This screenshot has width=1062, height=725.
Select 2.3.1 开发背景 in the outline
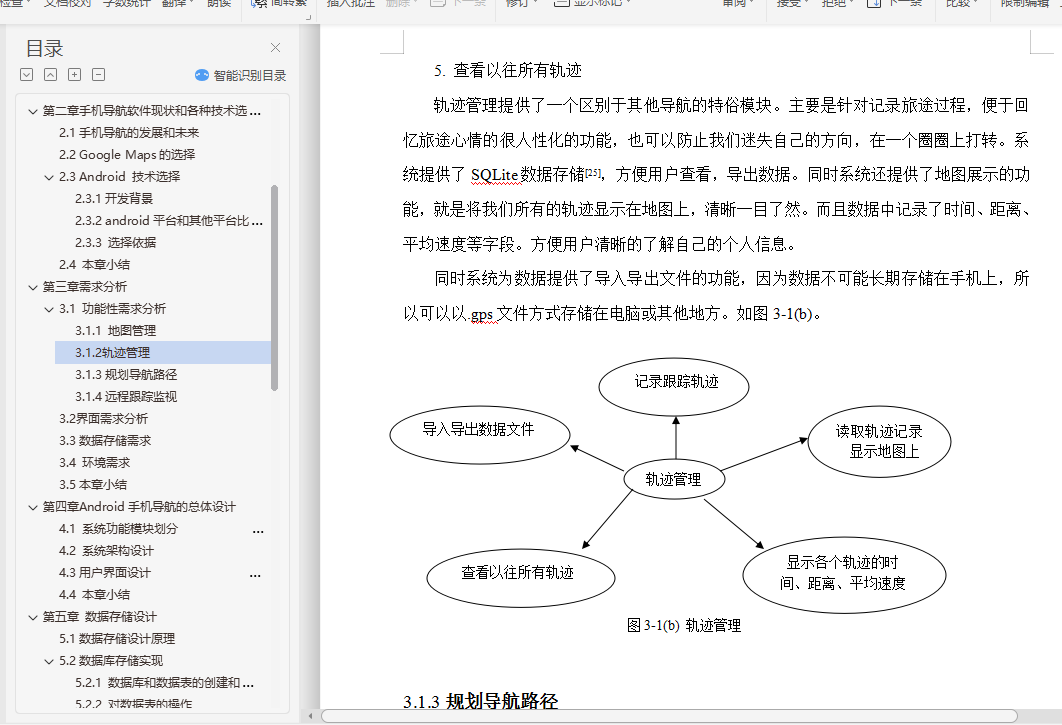click(114, 199)
